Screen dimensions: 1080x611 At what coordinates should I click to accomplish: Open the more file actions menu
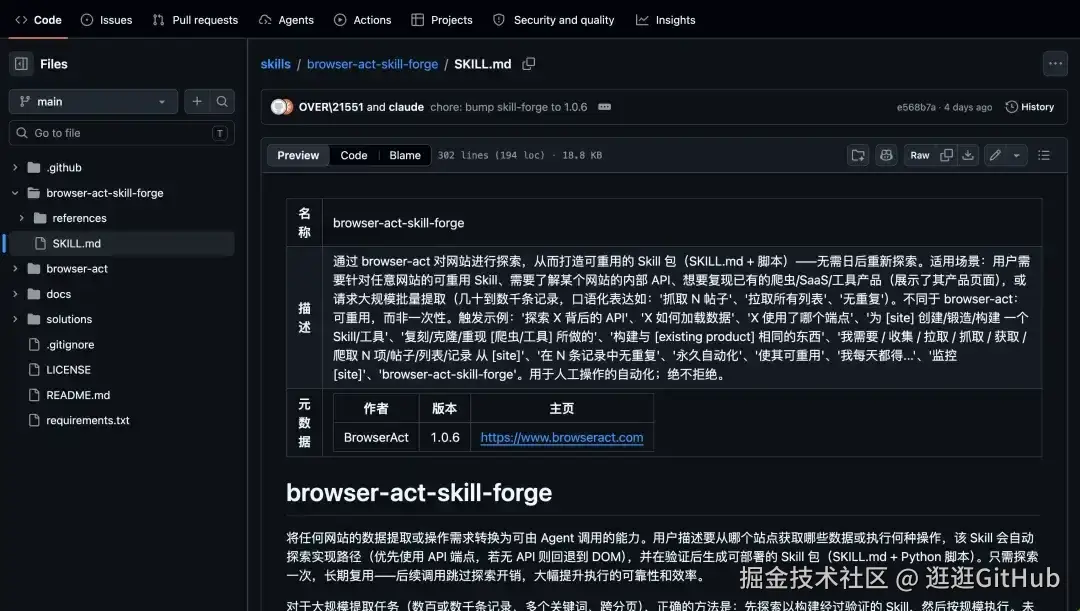click(1055, 64)
